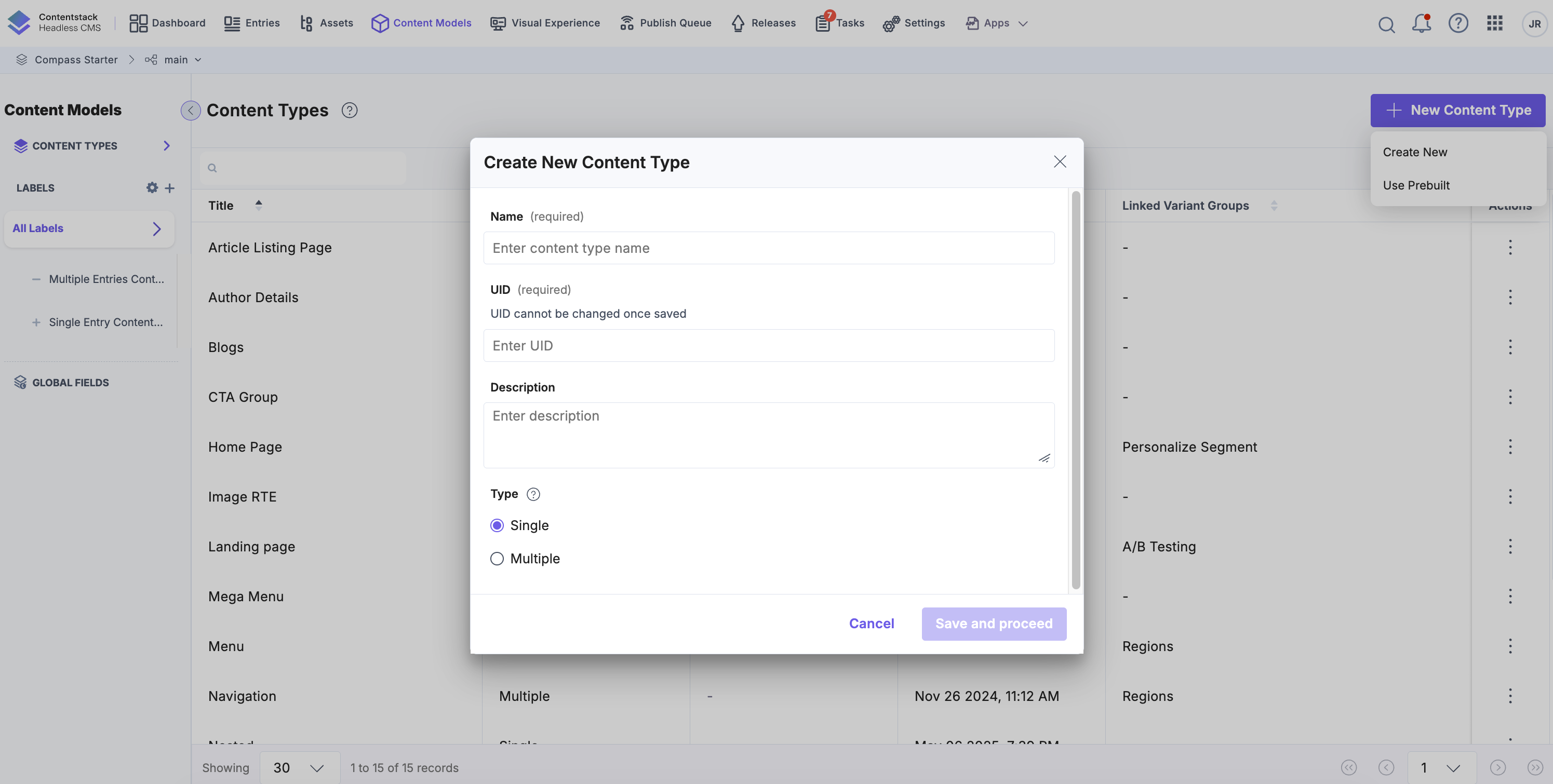Open the records-per-page 30 dropdown
Screen dimensions: 1553x784
pos(299,767)
